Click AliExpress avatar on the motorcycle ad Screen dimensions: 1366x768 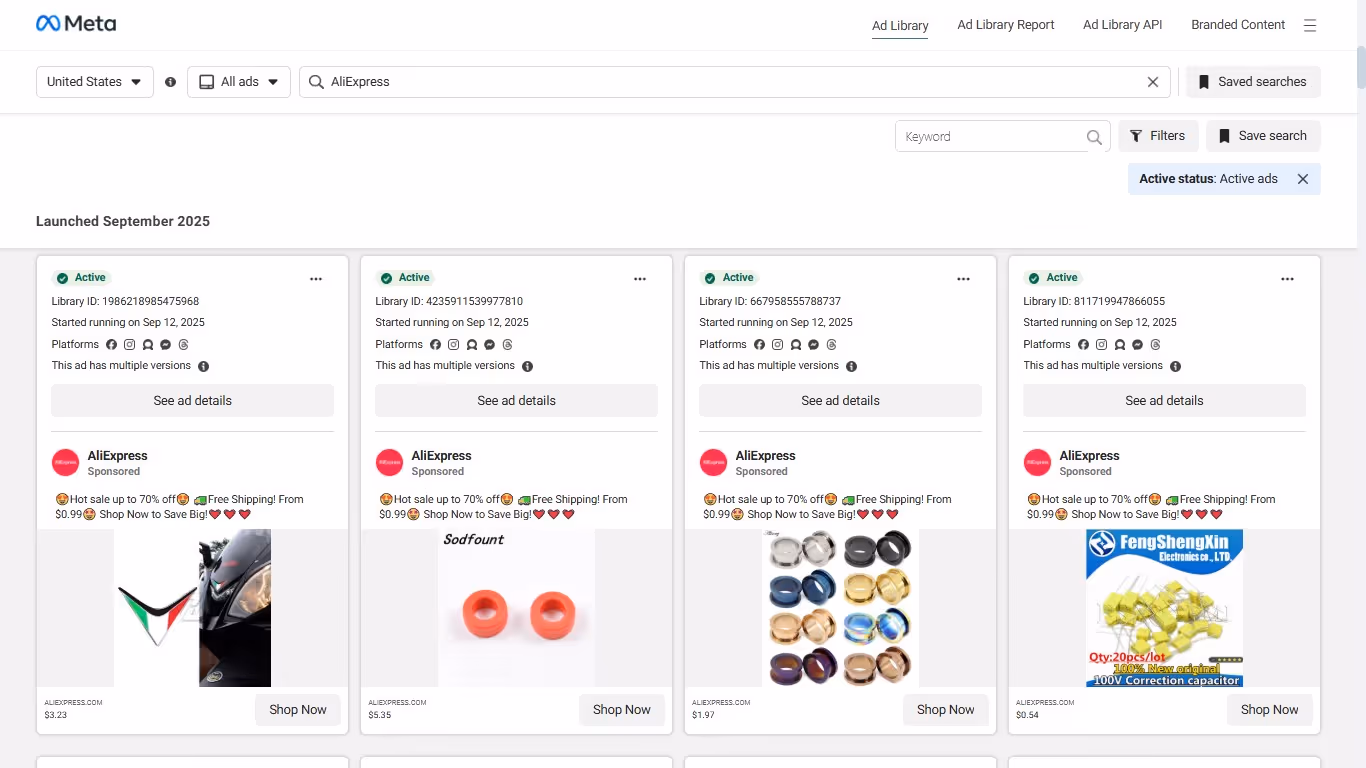tap(65, 462)
